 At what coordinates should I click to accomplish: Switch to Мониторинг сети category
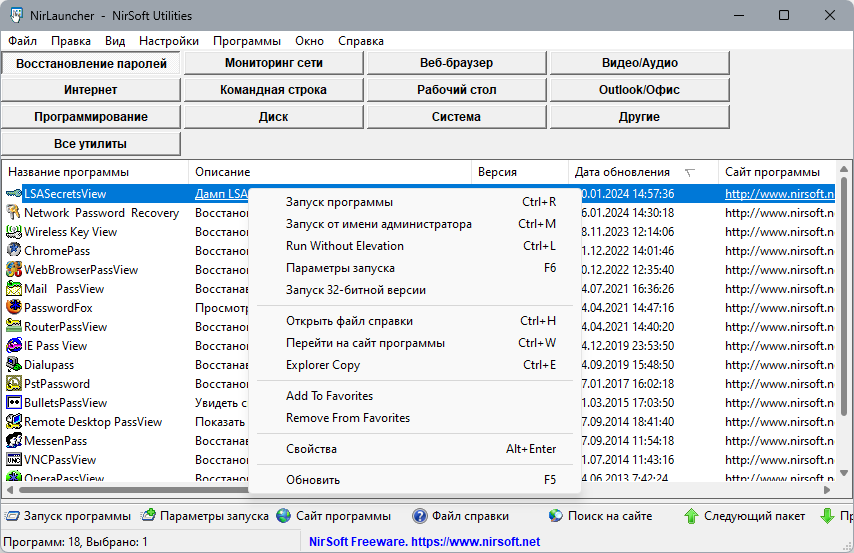pyautogui.click(x=274, y=63)
